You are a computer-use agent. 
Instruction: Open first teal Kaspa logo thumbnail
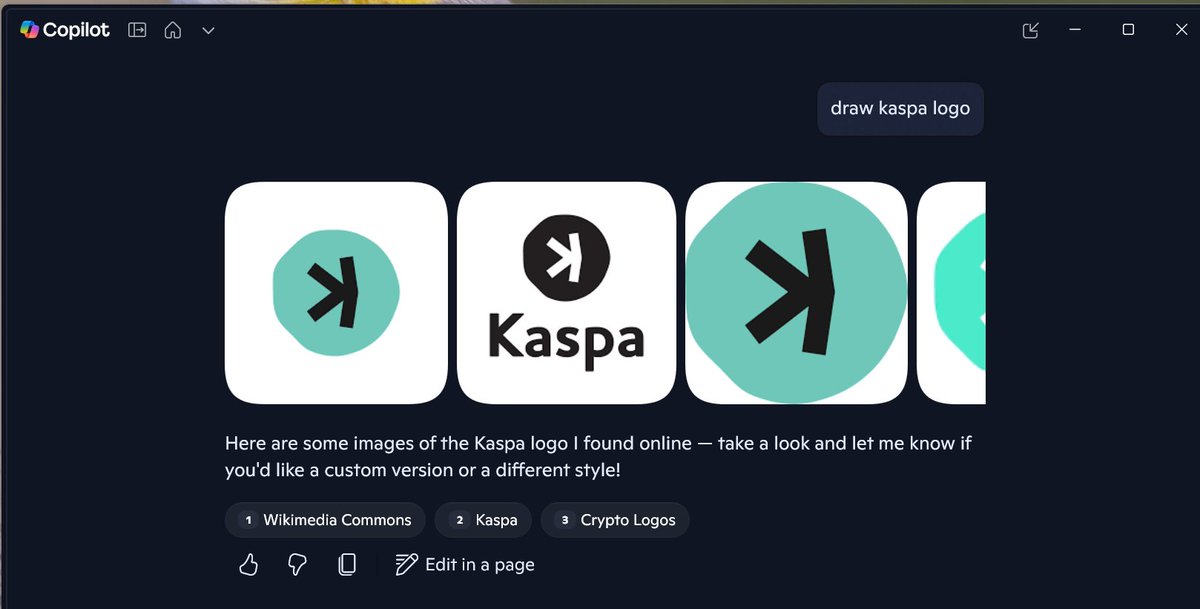tap(336, 293)
